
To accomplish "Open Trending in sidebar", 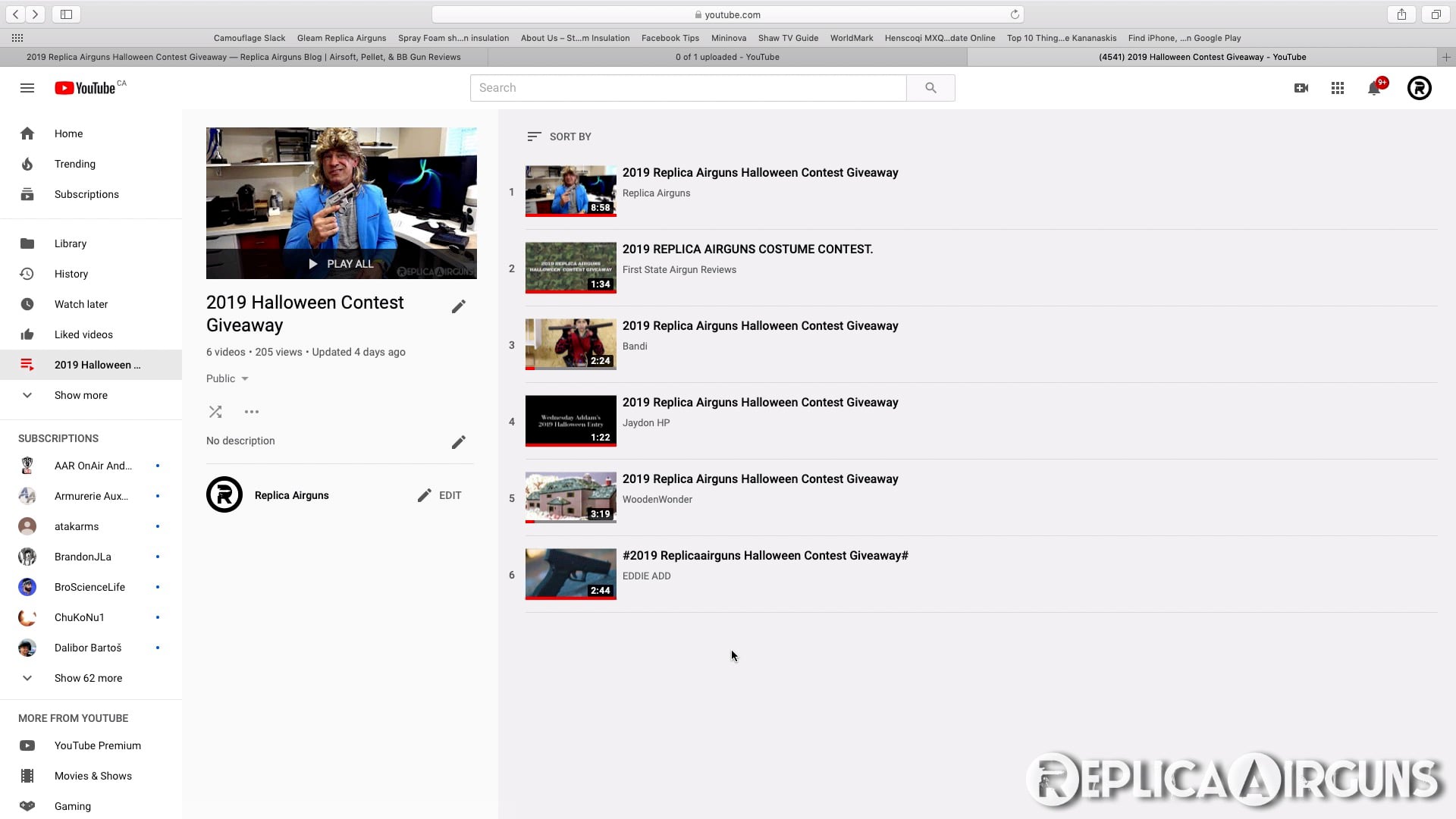I will (x=91, y=164).
